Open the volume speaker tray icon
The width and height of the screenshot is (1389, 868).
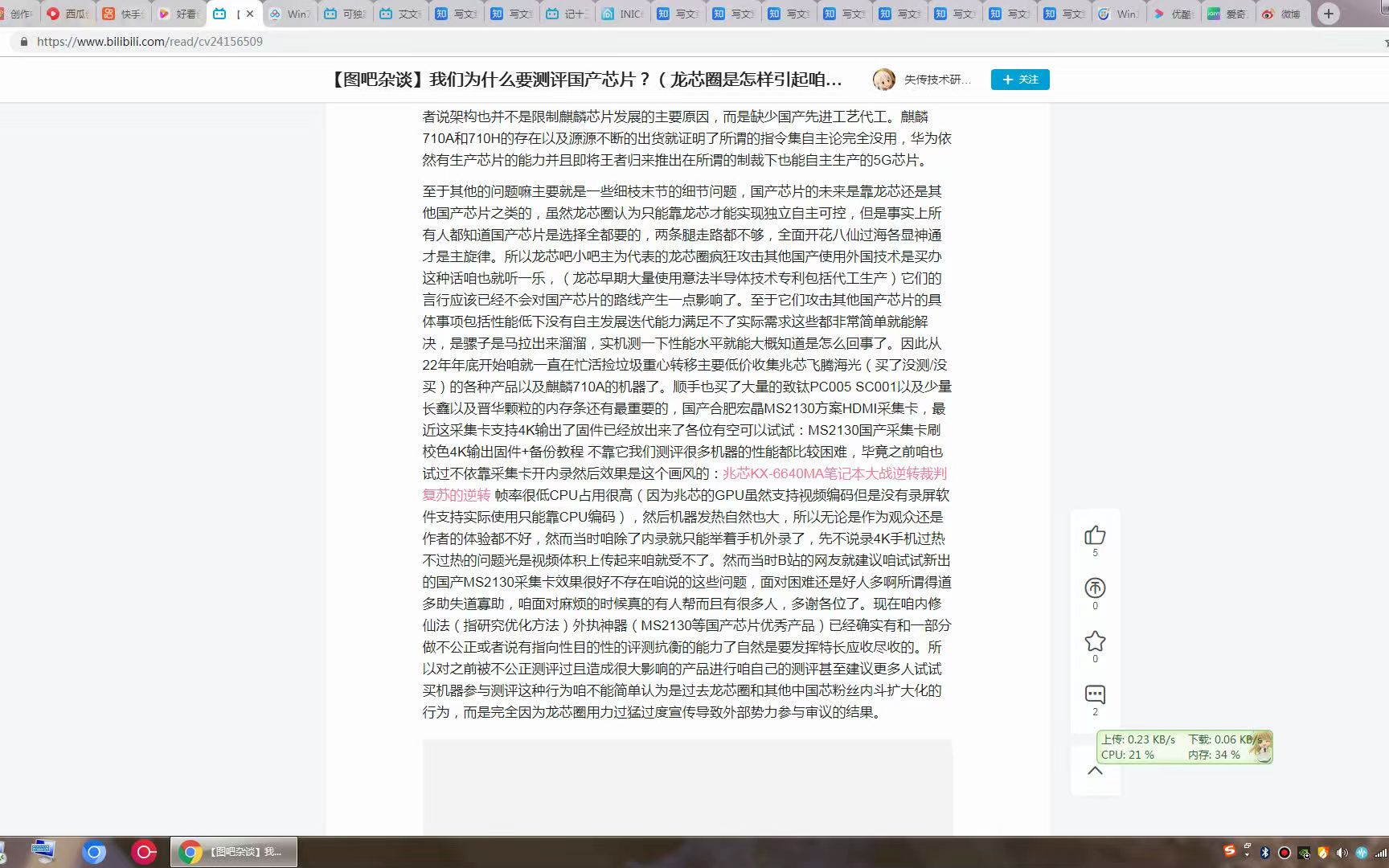1342,853
